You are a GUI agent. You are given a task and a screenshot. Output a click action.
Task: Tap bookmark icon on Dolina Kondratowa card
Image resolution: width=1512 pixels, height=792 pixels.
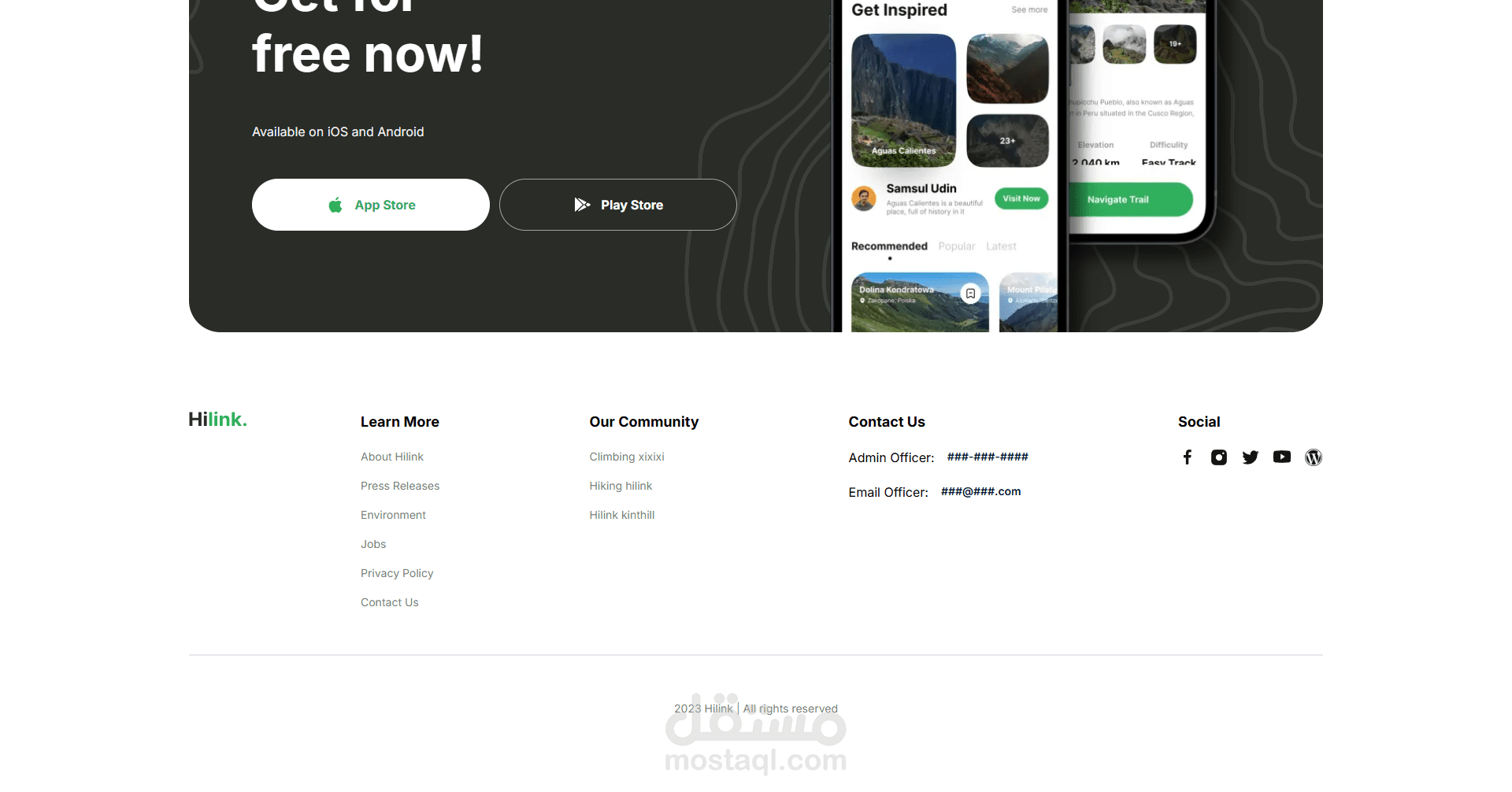click(971, 294)
